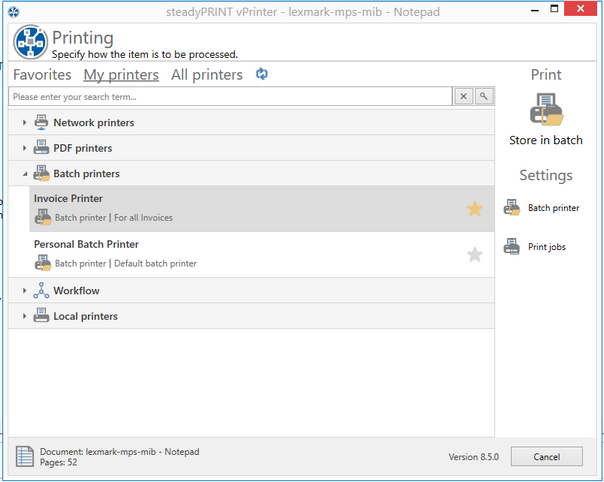This screenshot has height=482, width=604.
Task: Click the PDF printers label
Action: [x=82, y=148]
